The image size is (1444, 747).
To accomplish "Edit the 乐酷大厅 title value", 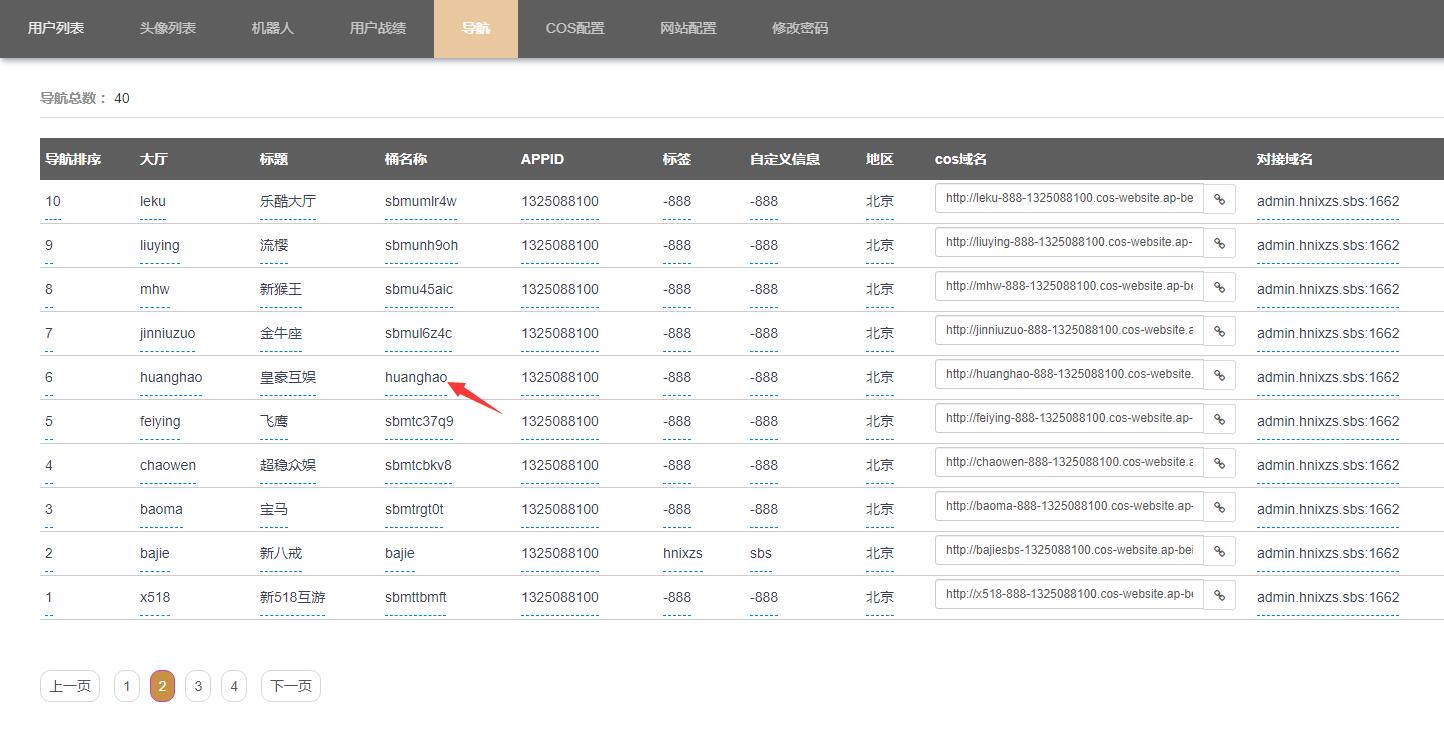I will click(x=287, y=201).
